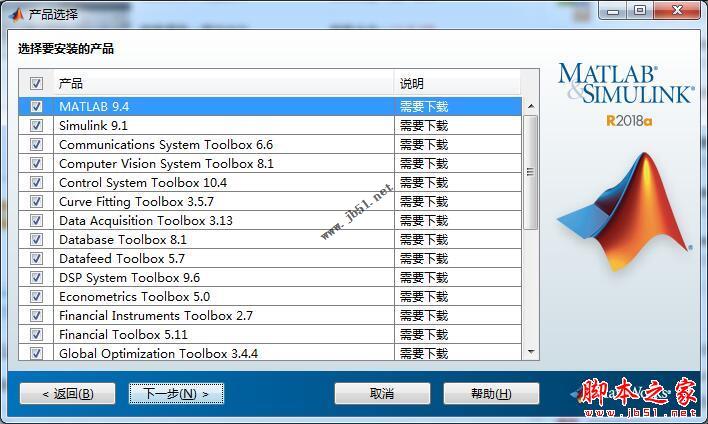The height and width of the screenshot is (424, 708).
Task: Click the MATLAB icon in the title bar
Action: (17, 14)
